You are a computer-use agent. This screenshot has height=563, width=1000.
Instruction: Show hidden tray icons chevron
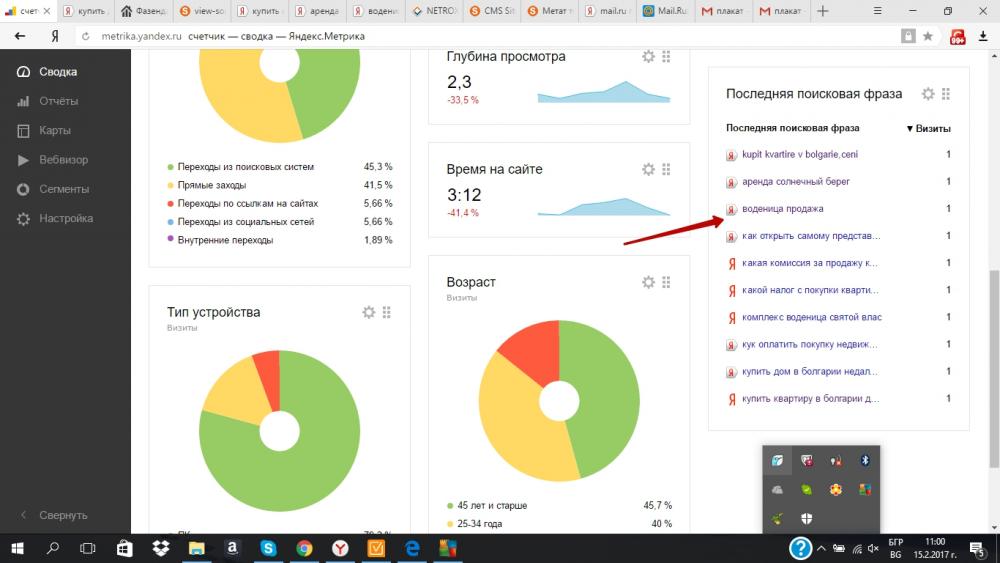click(x=821, y=548)
